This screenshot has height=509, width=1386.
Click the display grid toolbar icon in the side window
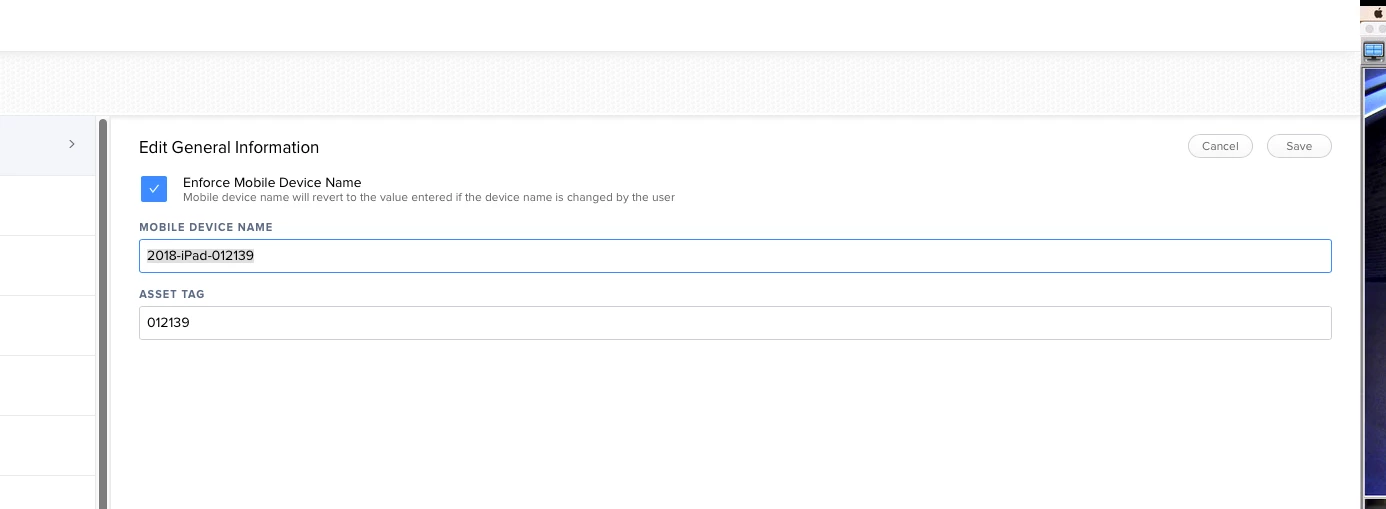[1374, 52]
